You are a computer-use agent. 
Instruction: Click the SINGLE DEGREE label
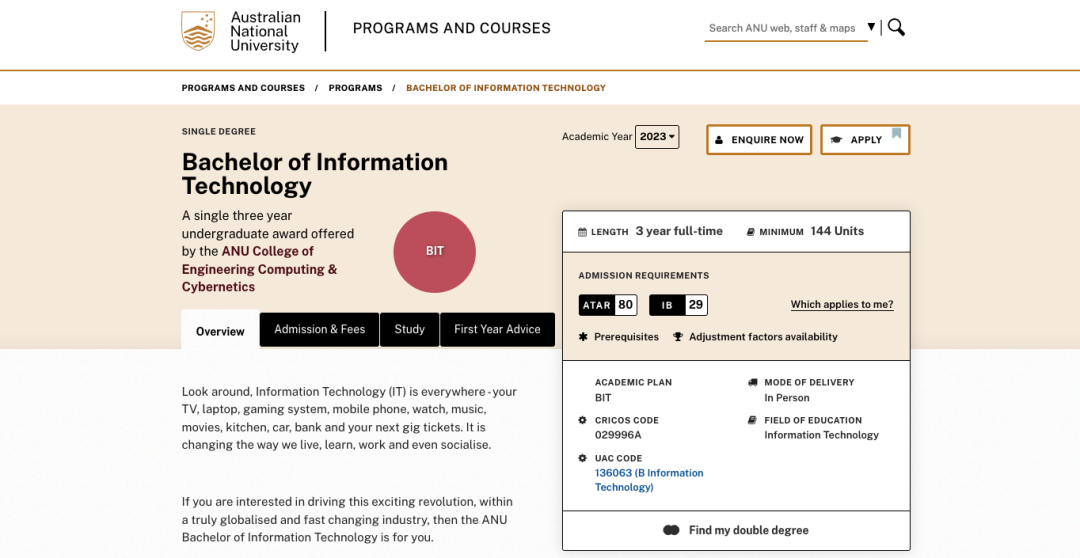[218, 132]
